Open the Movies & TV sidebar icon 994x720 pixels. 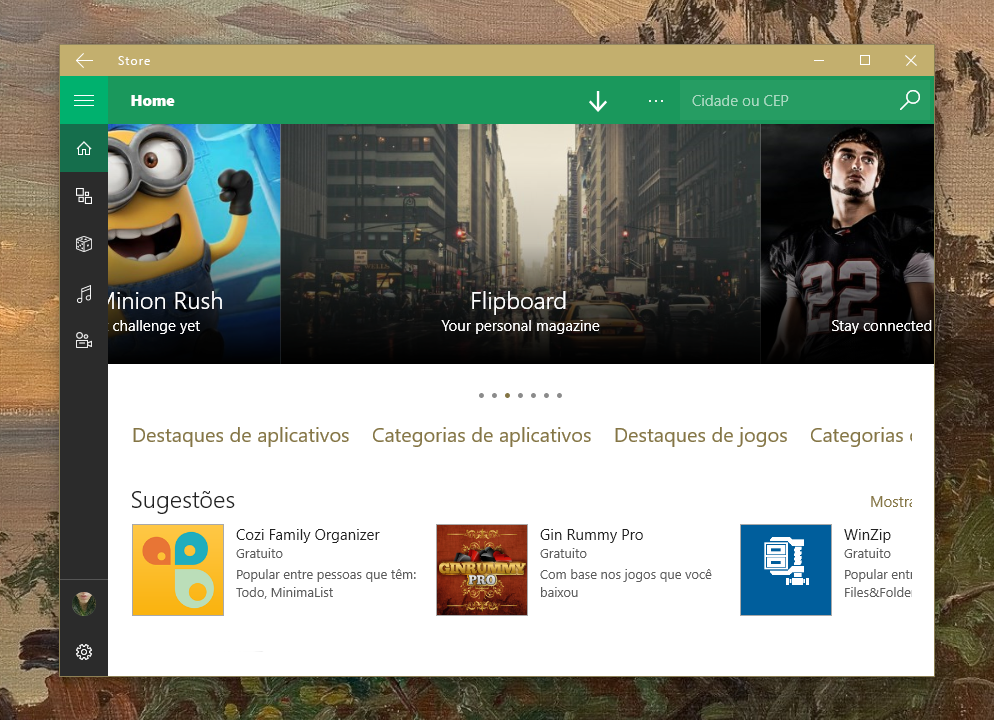point(84,340)
